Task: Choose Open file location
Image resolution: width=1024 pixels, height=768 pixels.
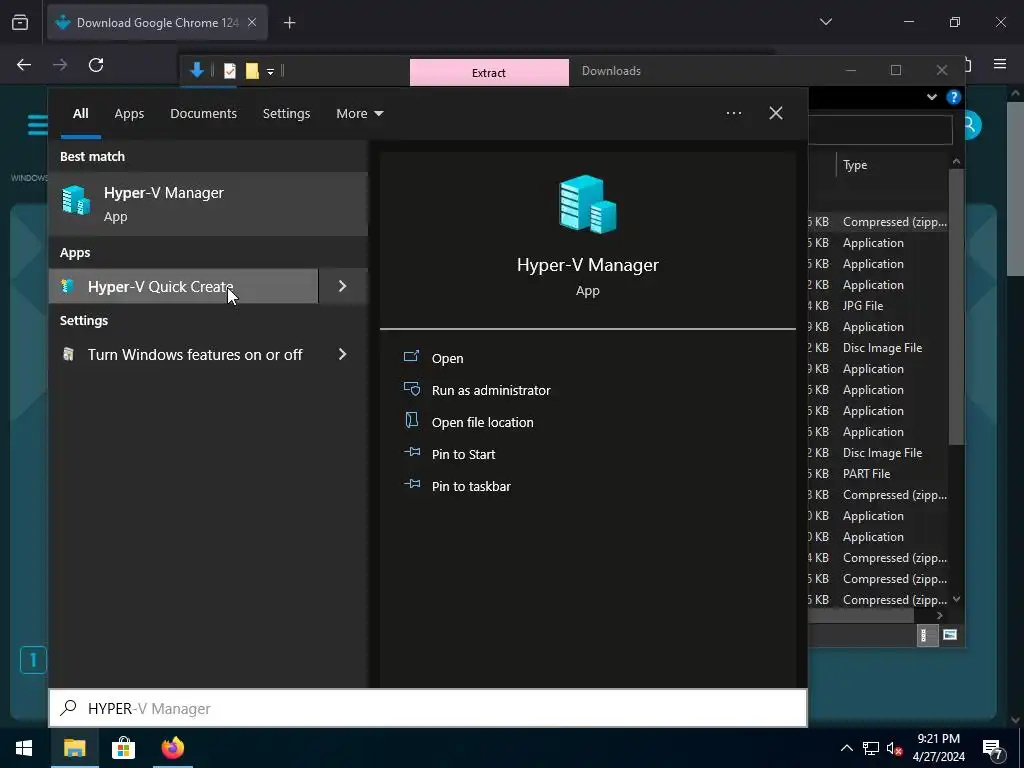Action: click(x=483, y=423)
